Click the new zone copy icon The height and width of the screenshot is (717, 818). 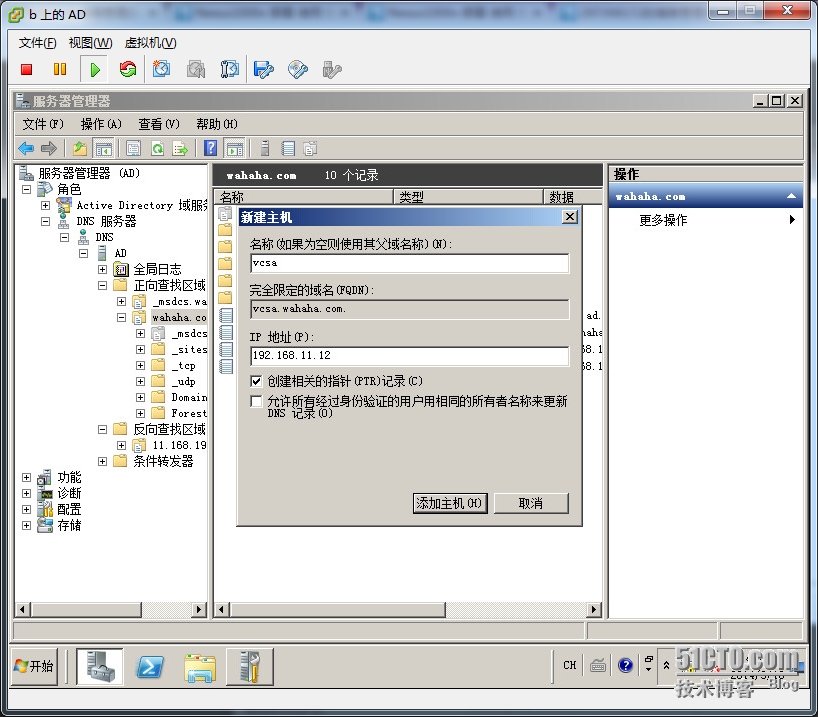tap(310, 149)
